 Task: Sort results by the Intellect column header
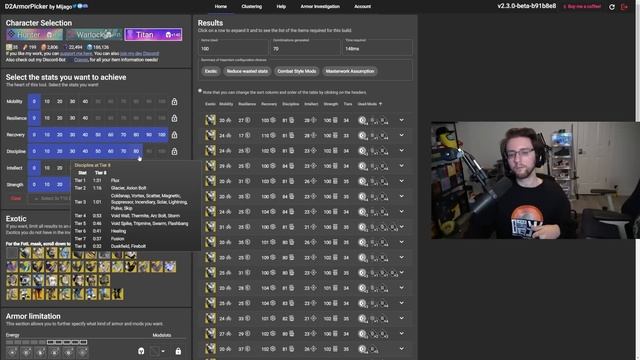[x=311, y=104]
